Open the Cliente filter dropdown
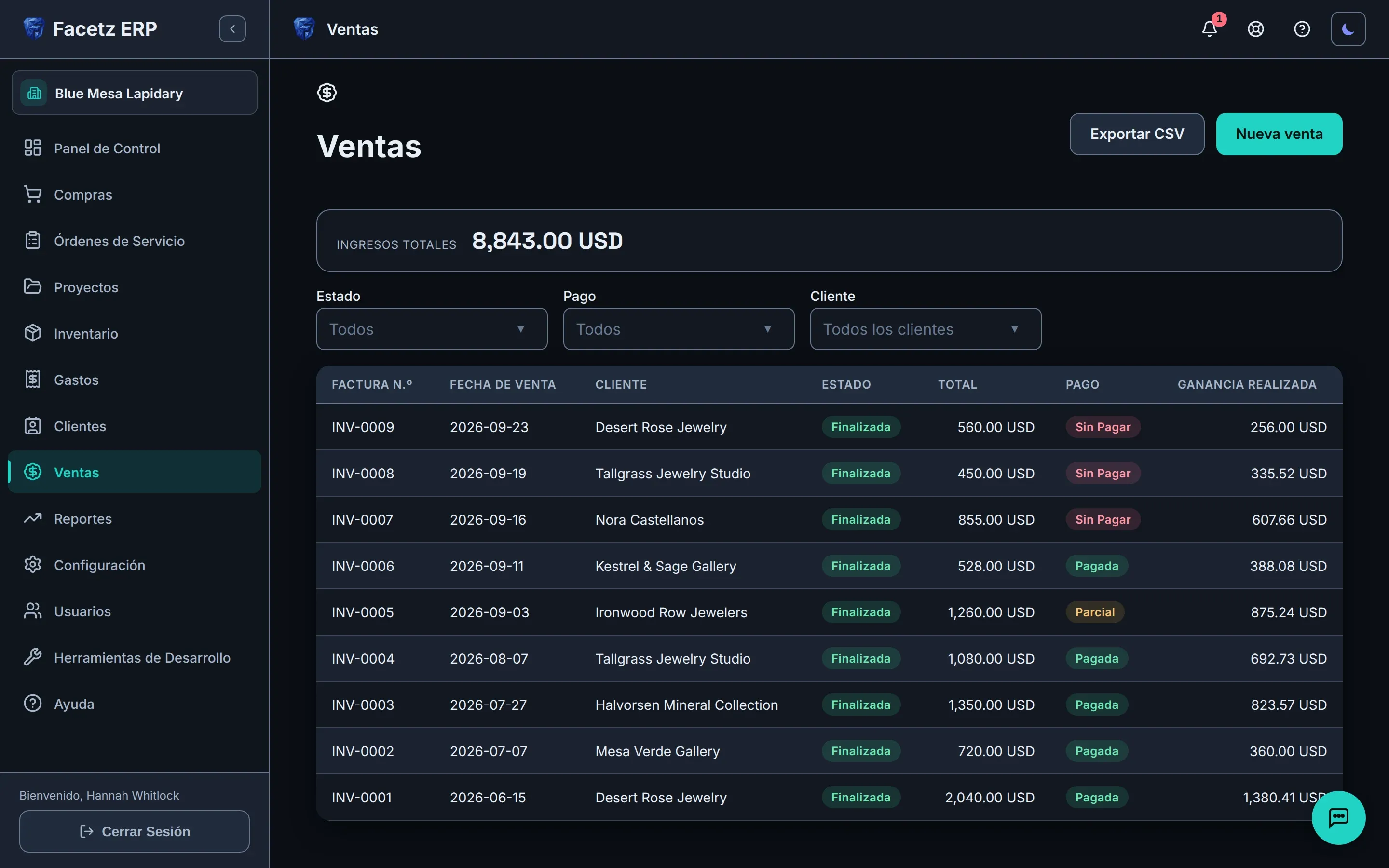The width and height of the screenshot is (1389, 868). pyautogui.click(x=926, y=329)
